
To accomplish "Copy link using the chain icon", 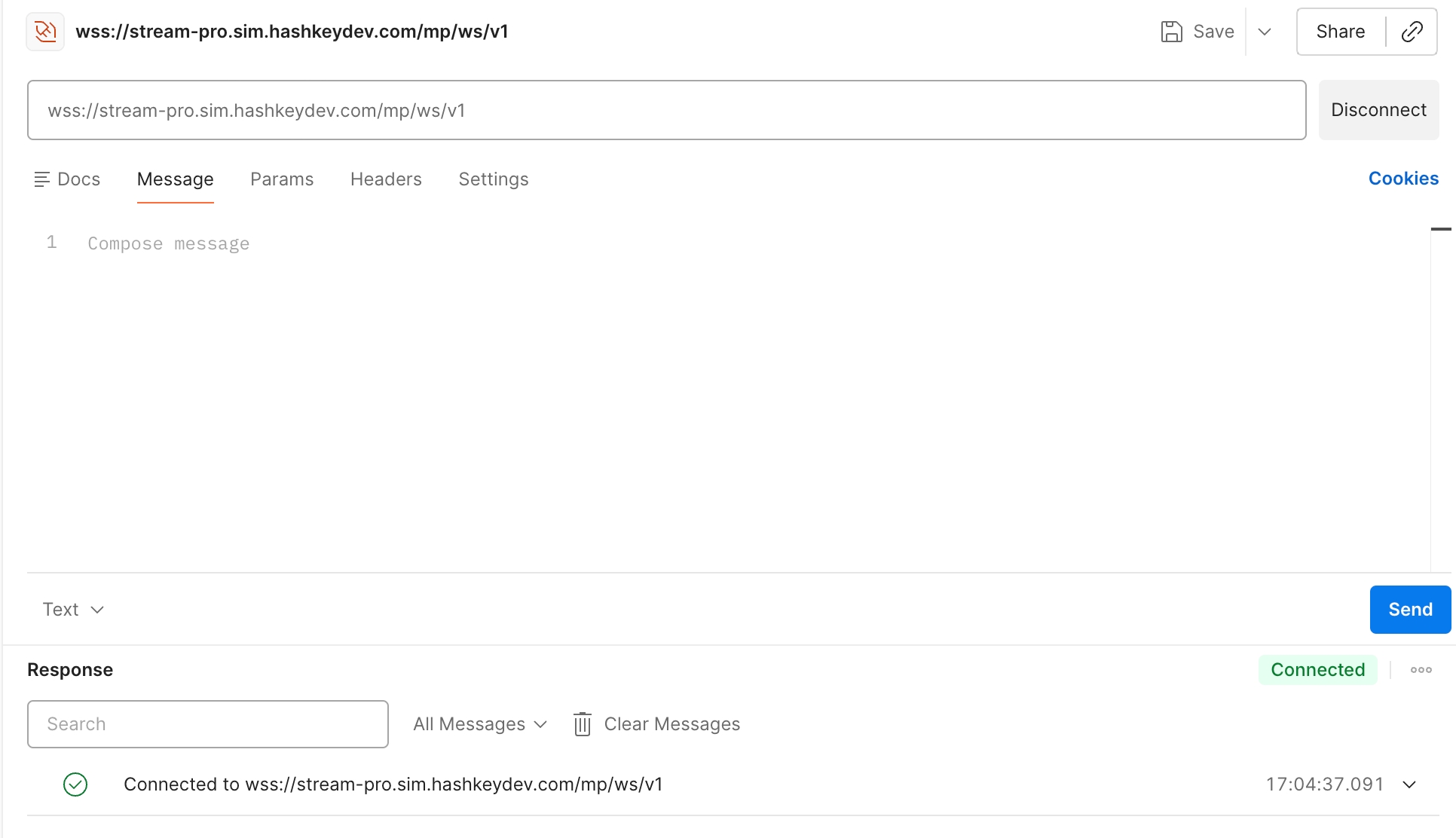I will (1412, 32).
